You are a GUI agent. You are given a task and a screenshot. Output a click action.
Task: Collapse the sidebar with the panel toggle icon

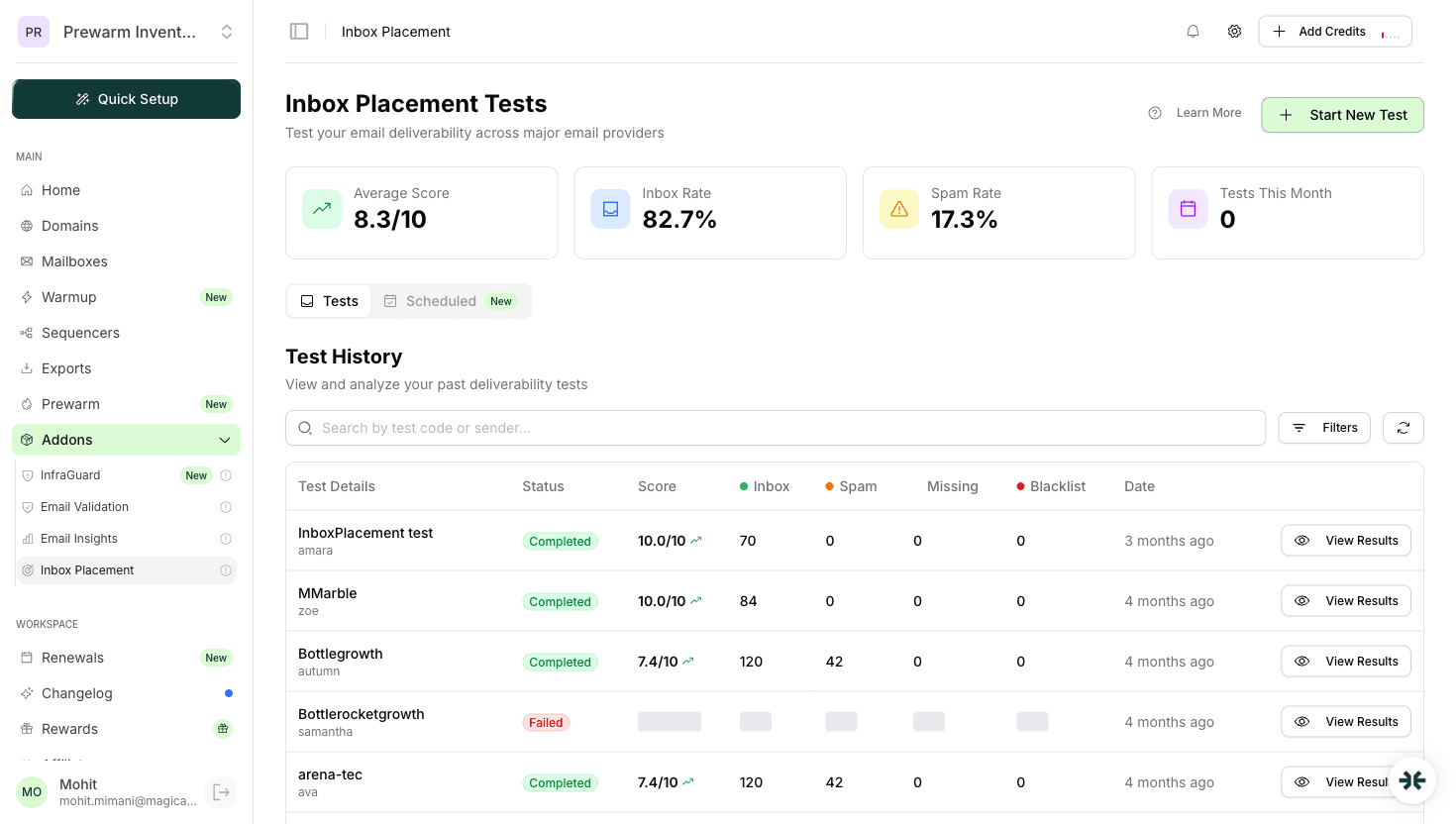pyautogui.click(x=298, y=30)
